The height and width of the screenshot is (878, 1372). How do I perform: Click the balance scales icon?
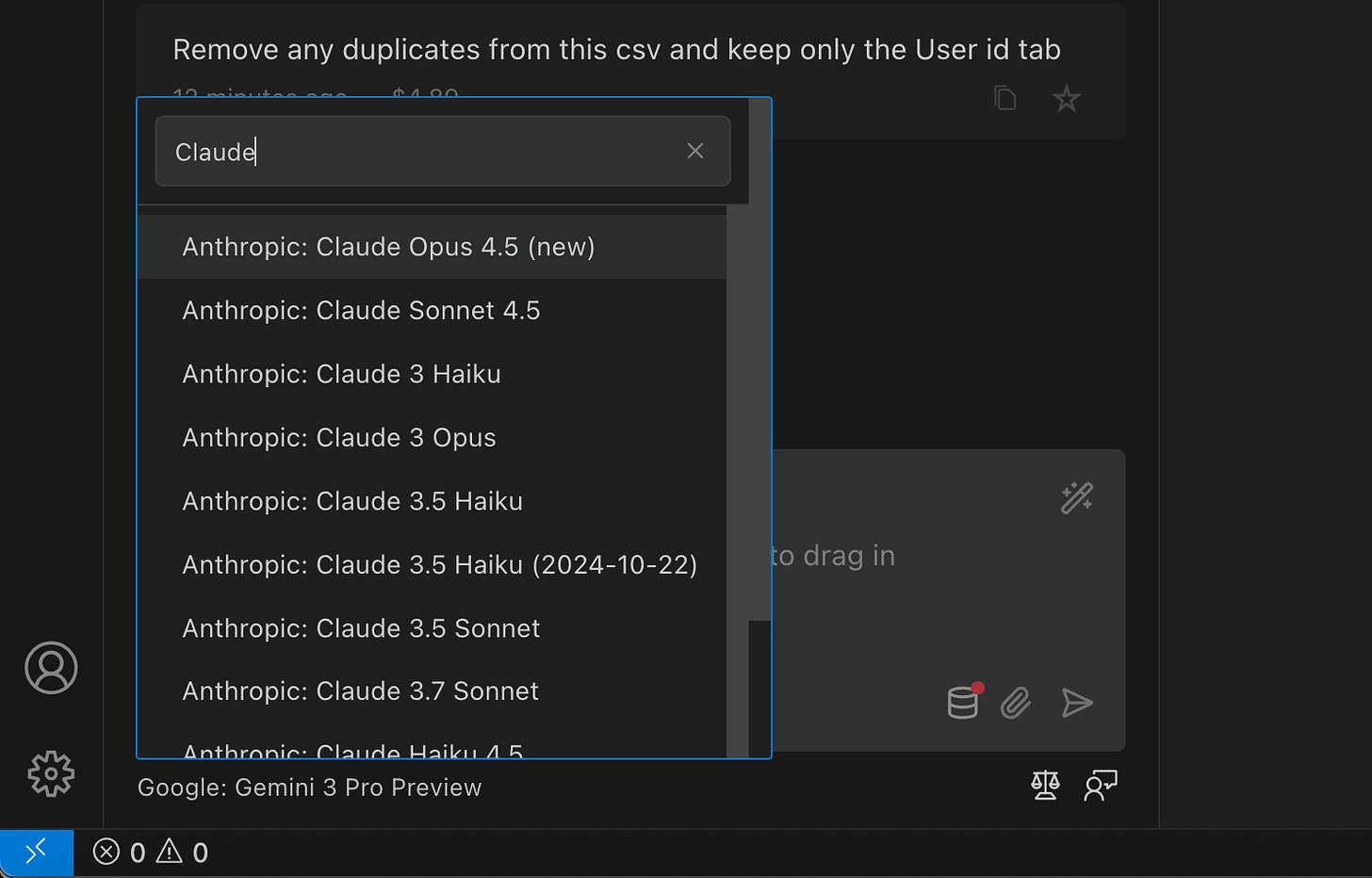(1045, 785)
